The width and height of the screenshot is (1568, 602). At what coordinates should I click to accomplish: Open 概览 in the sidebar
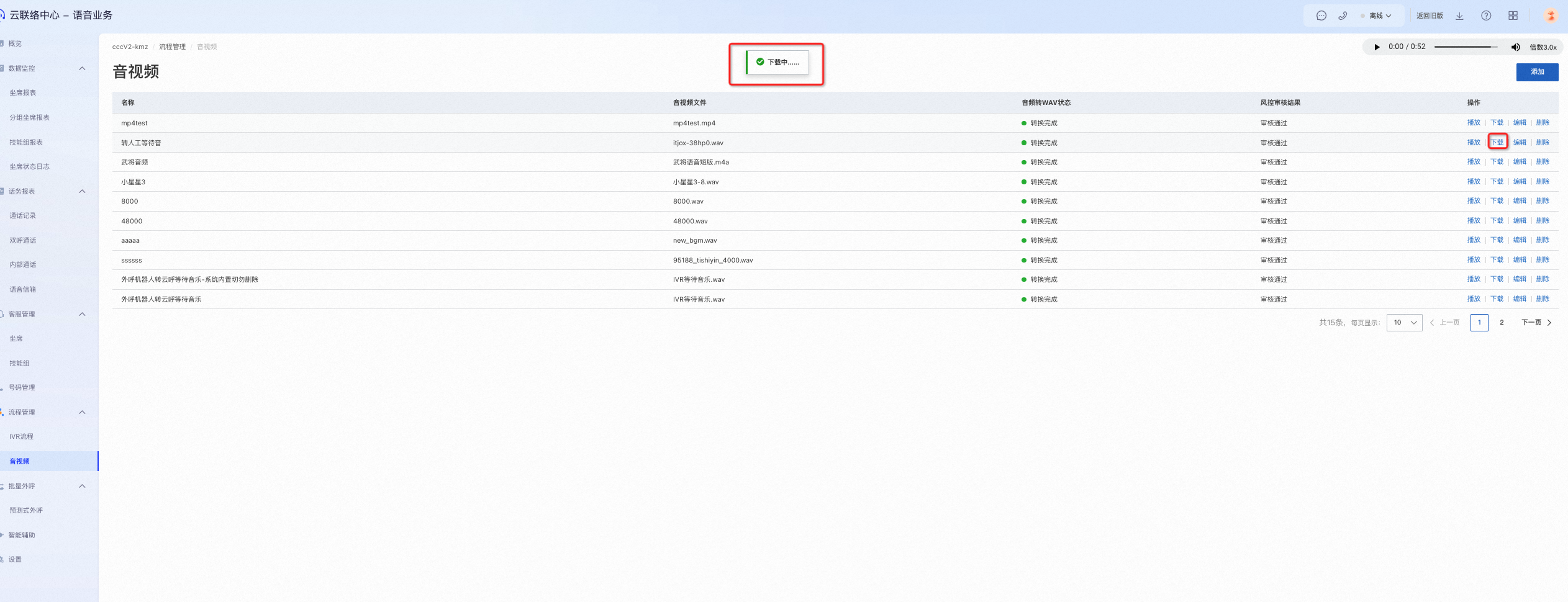[x=15, y=43]
